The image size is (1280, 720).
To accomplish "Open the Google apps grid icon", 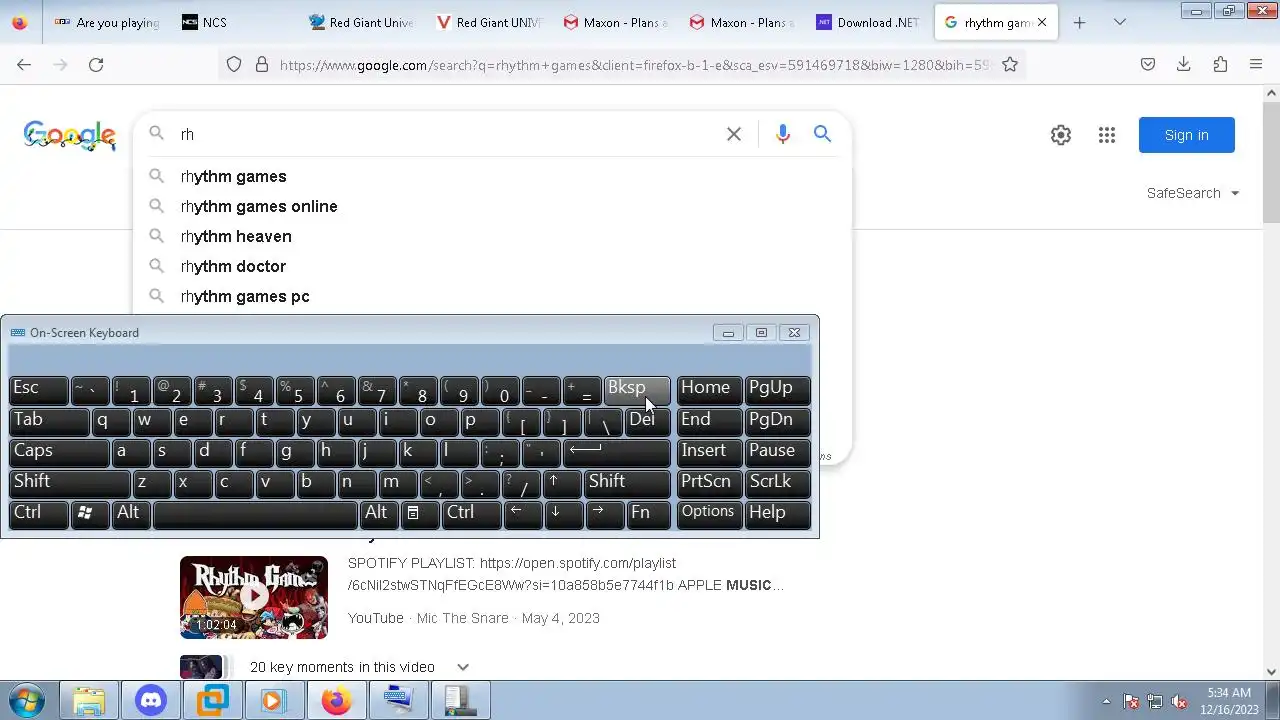I will tap(1107, 135).
